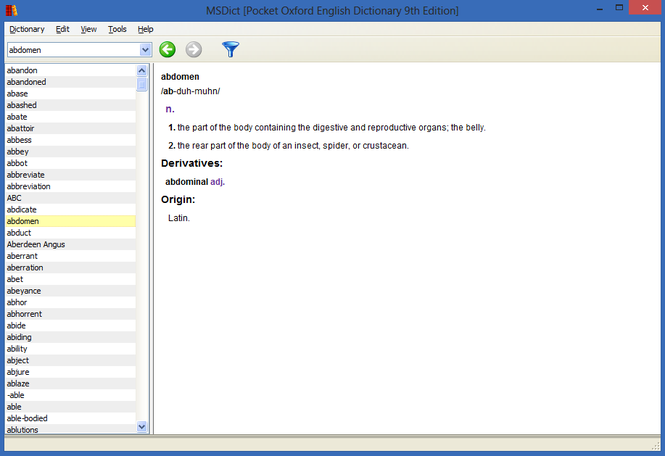Select 'abbreviation' in the word list
This screenshot has height=456, width=665.
coord(70,186)
